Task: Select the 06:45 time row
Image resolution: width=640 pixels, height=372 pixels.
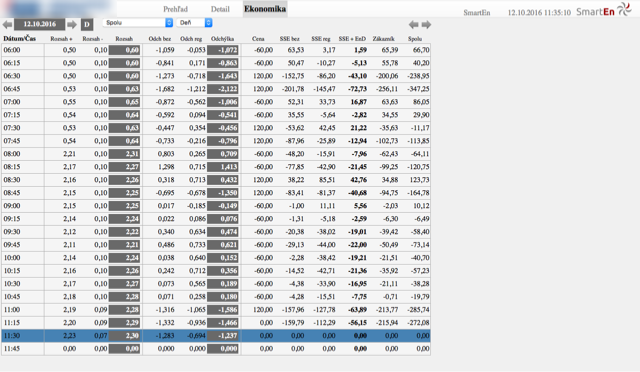Action: (216, 89)
